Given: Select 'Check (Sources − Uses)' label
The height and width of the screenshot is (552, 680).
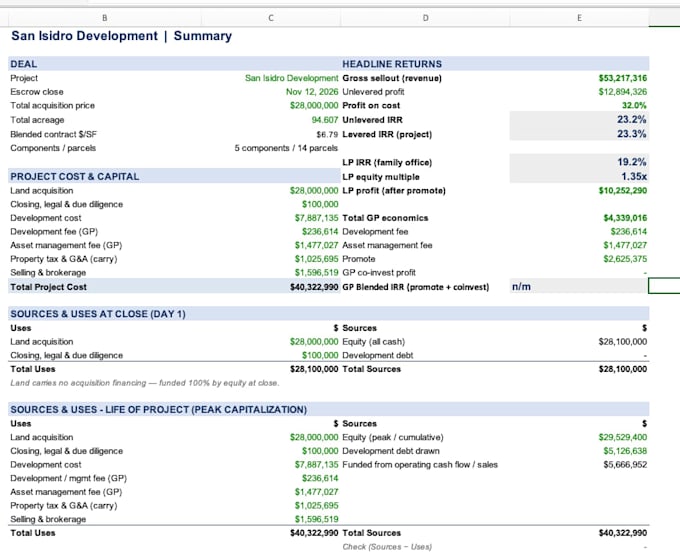Looking at the screenshot, I should point(387,547).
